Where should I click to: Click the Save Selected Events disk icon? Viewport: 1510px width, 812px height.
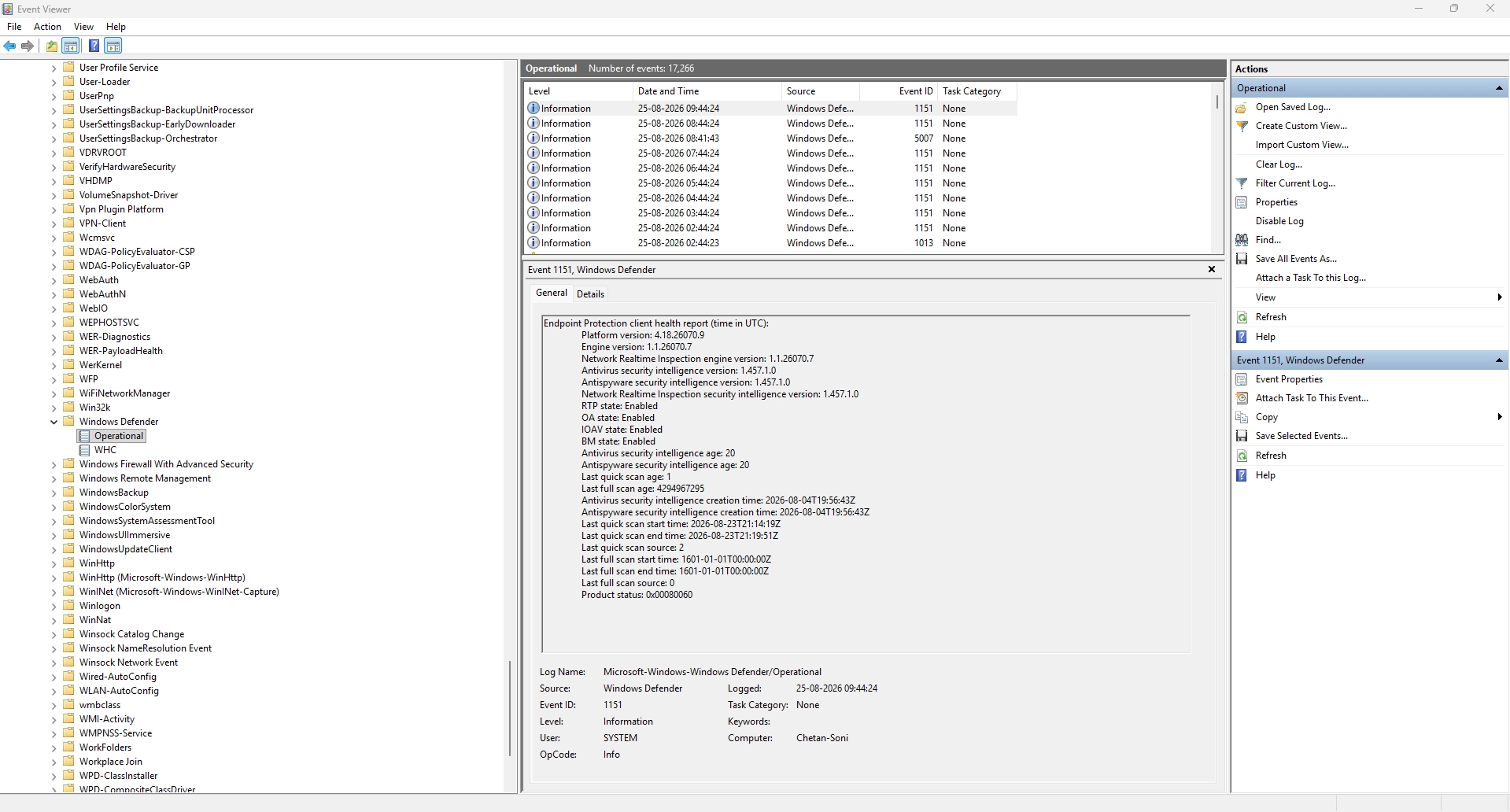tap(1242, 436)
